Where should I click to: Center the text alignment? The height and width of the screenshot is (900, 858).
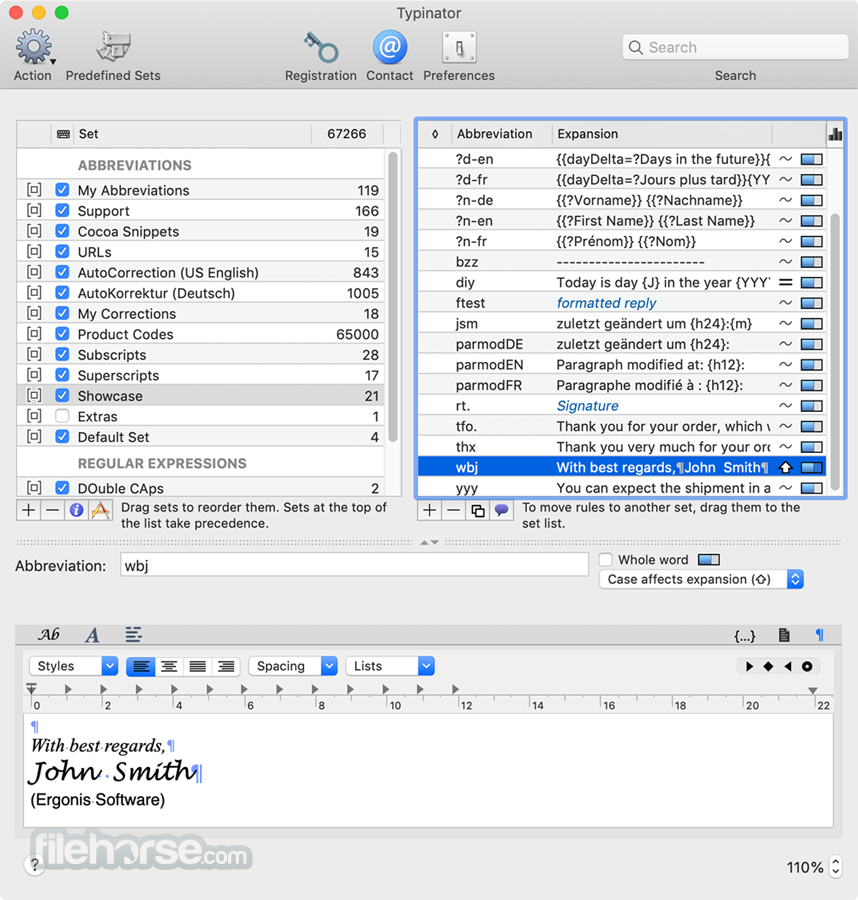click(169, 666)
